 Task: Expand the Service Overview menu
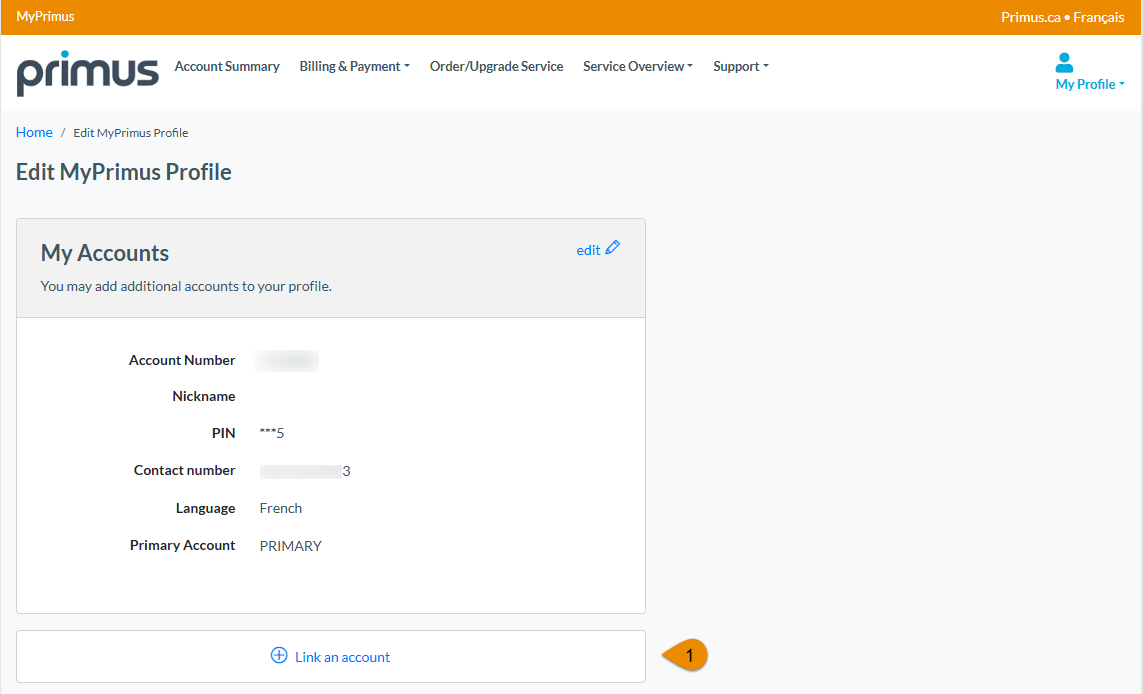coord(637,66)
